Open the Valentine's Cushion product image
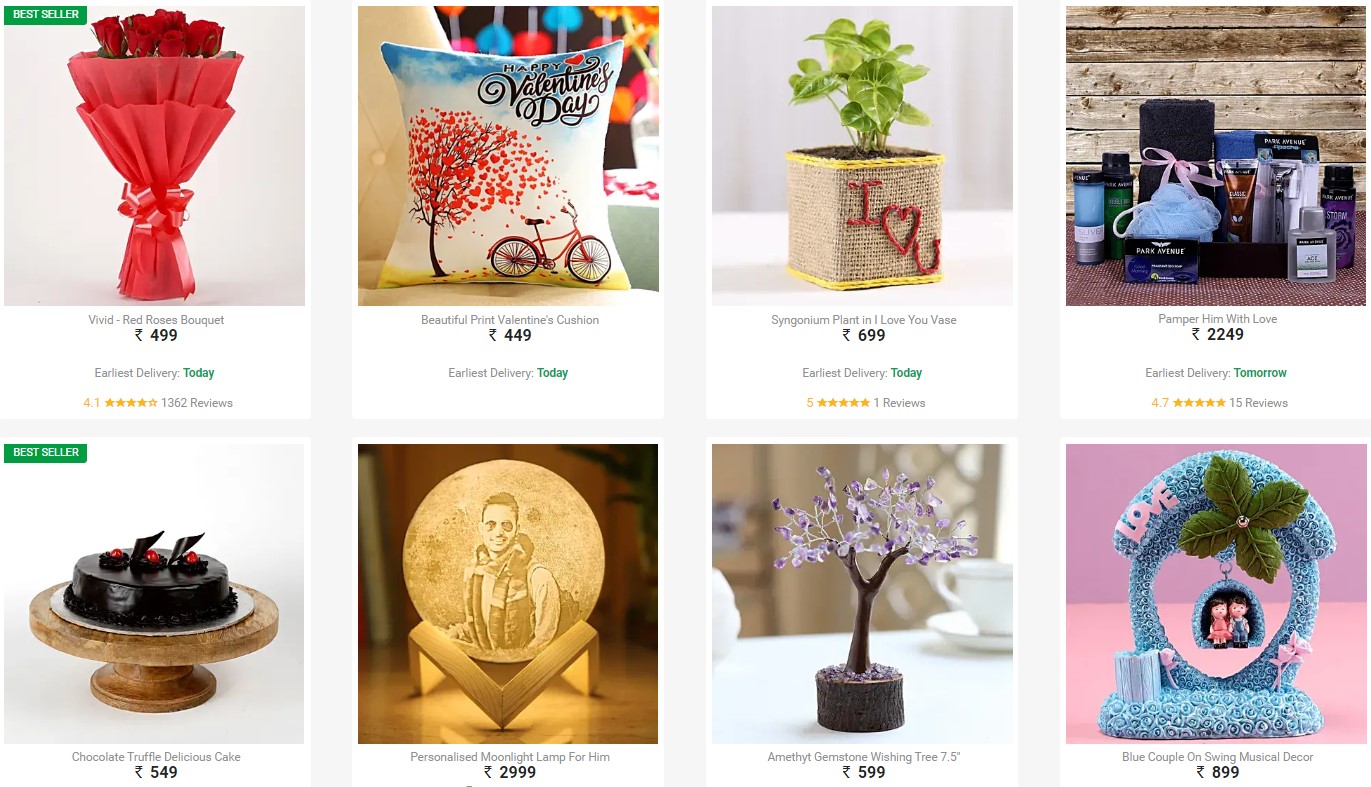This screenshot has width=1371, height=787. (x=508, y=156)
